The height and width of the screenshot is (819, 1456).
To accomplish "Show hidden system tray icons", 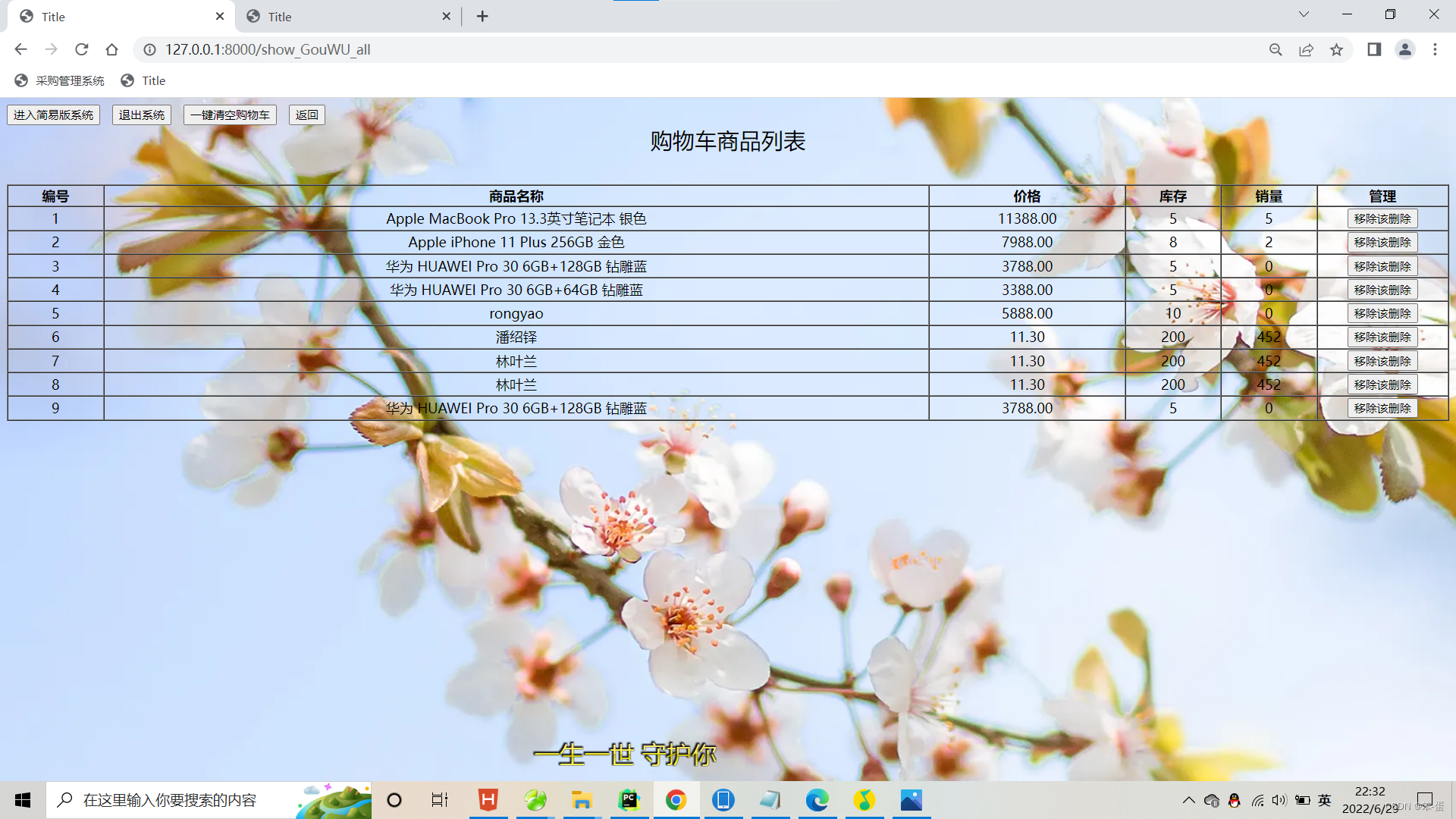I will (x=1188, y=800).
